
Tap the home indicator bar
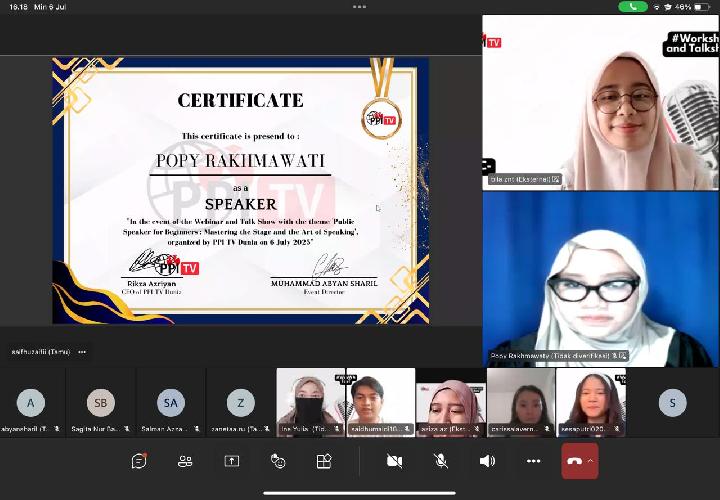[x=360, y=494]
